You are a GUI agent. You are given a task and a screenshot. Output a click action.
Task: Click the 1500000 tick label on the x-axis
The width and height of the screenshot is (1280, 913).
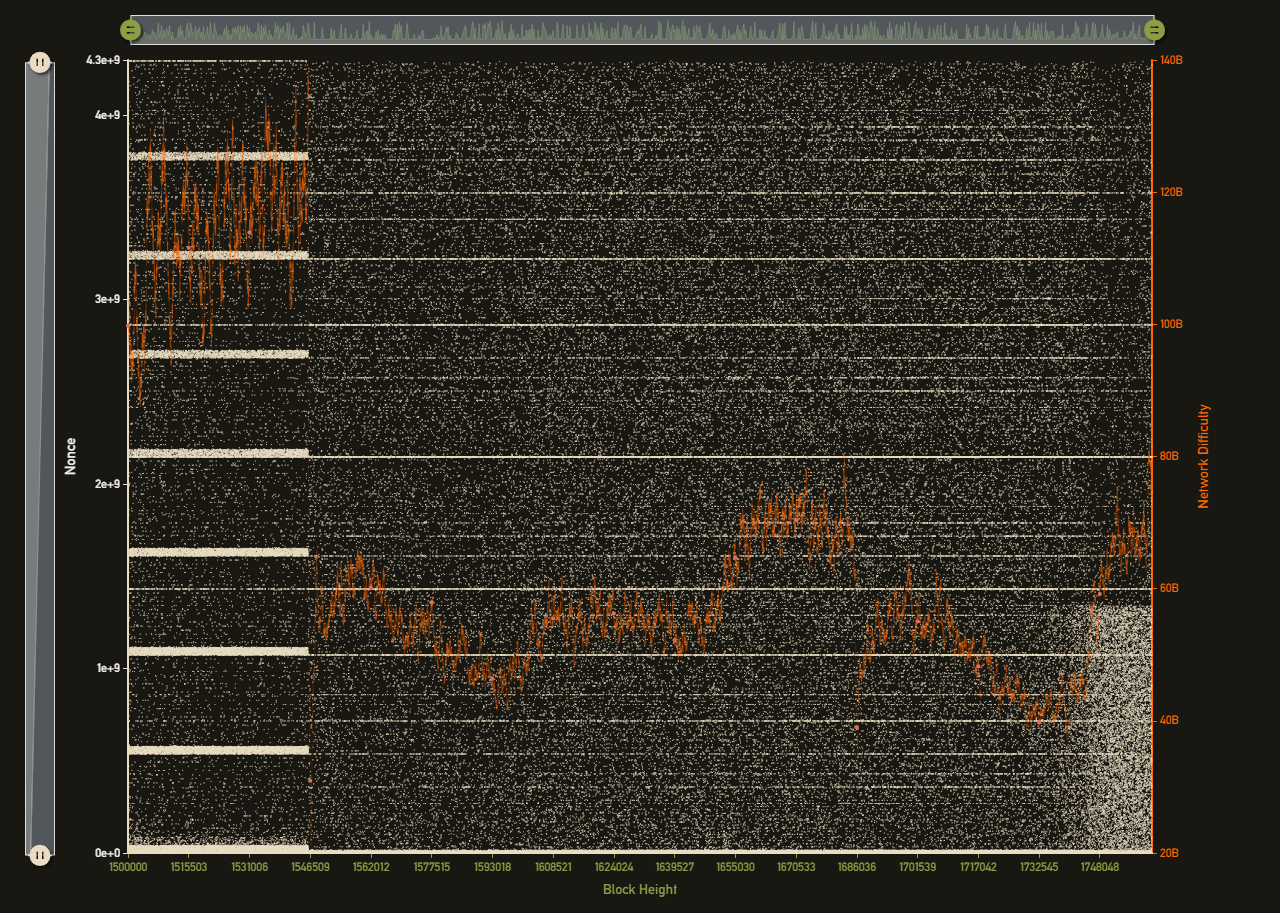pyautogui.click(x=128, y=867)
